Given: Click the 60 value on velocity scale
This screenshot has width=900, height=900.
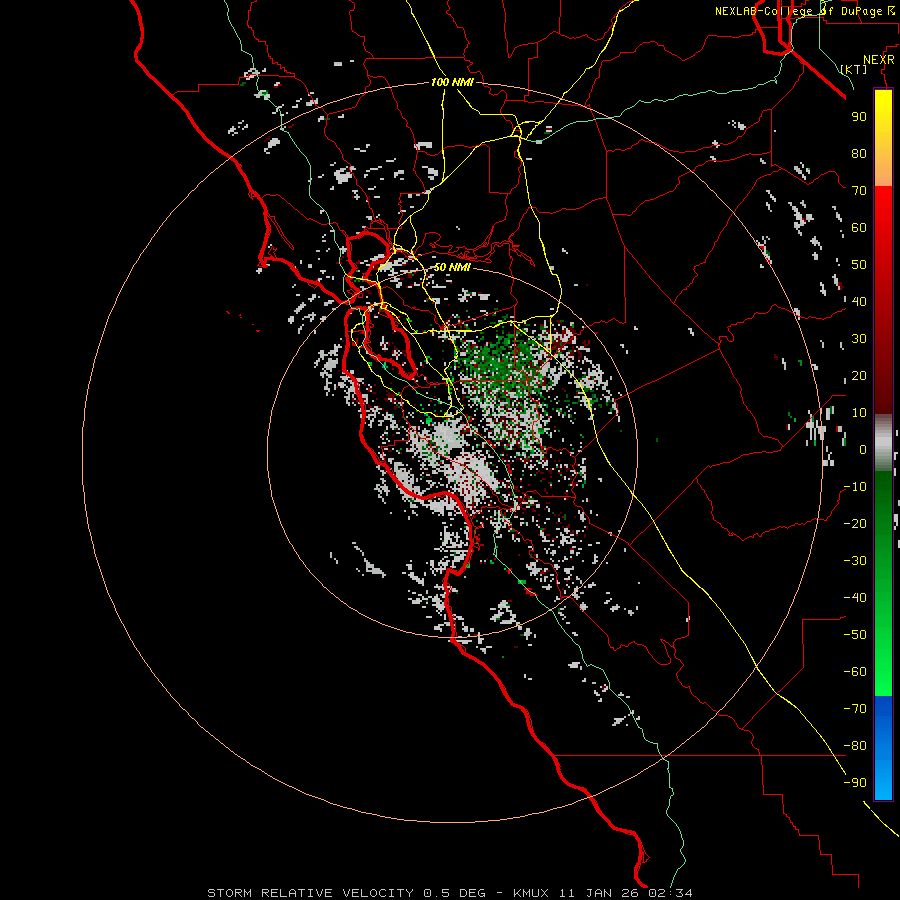Looking at the screenshot, I should (859, 227).
